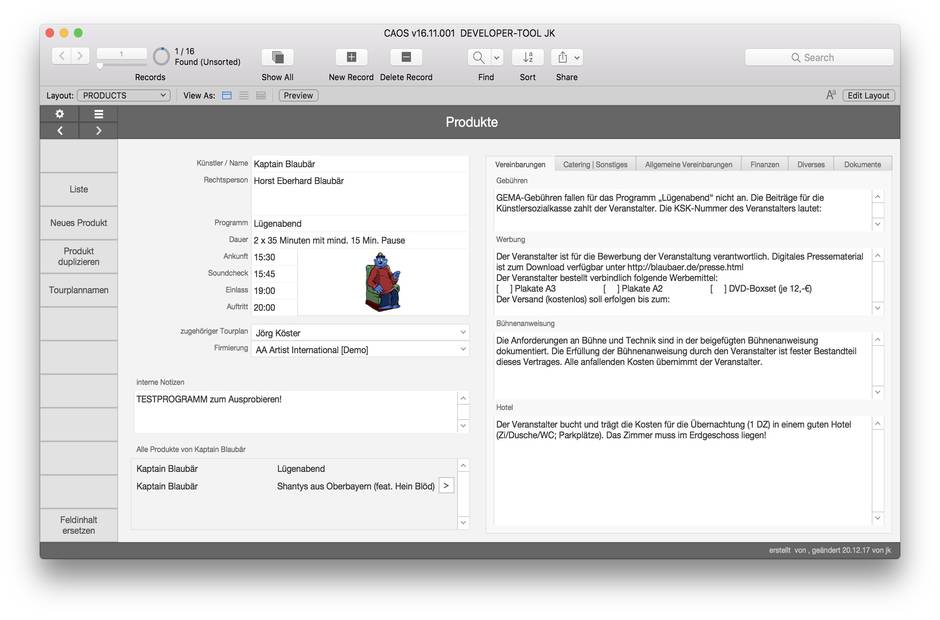Click Liste in the sidebar
940x620 pixels.
(x=79, y=189)
